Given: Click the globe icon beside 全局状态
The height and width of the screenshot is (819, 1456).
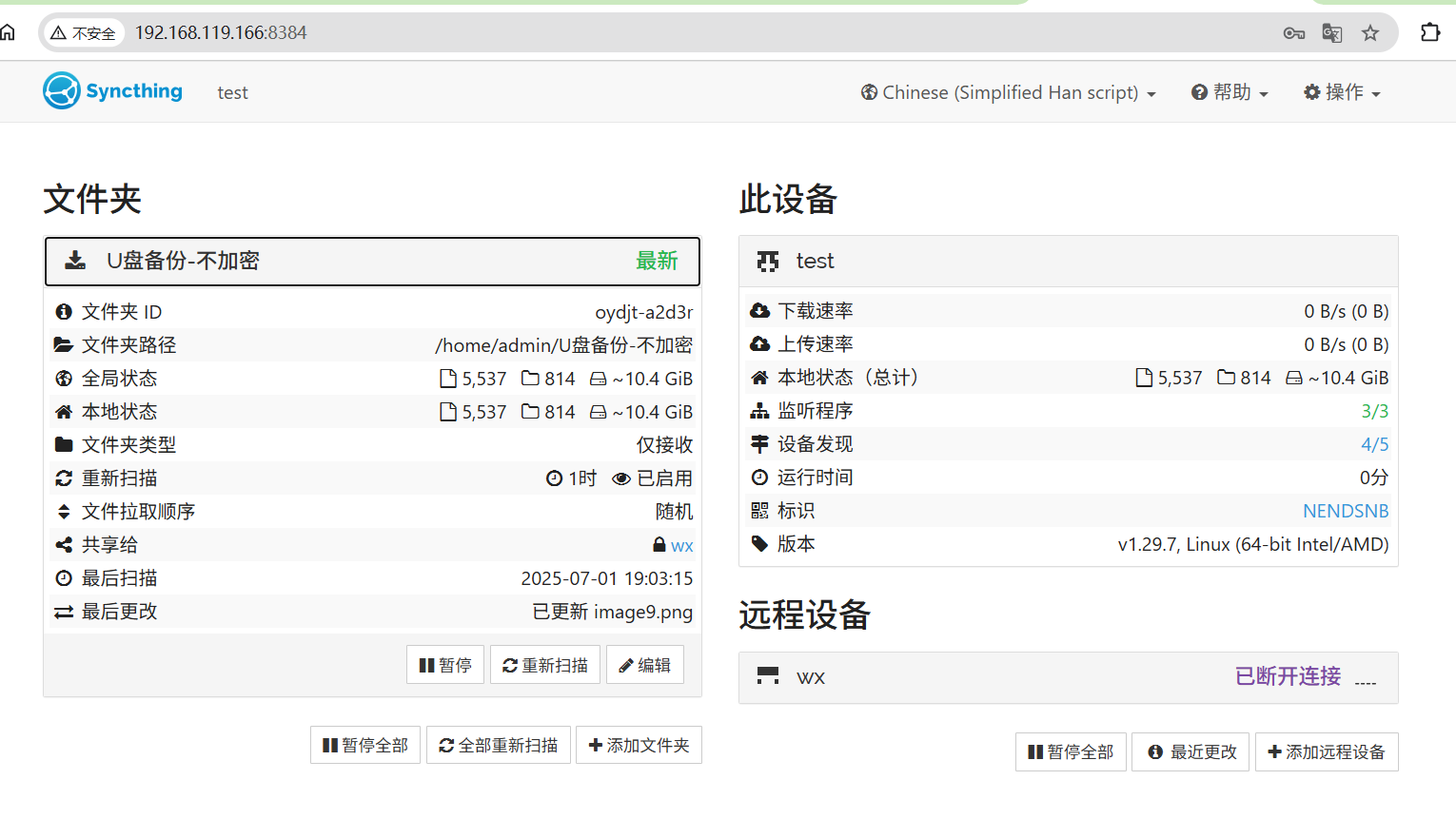Looking at the screenshot, I should click(64, 379).
